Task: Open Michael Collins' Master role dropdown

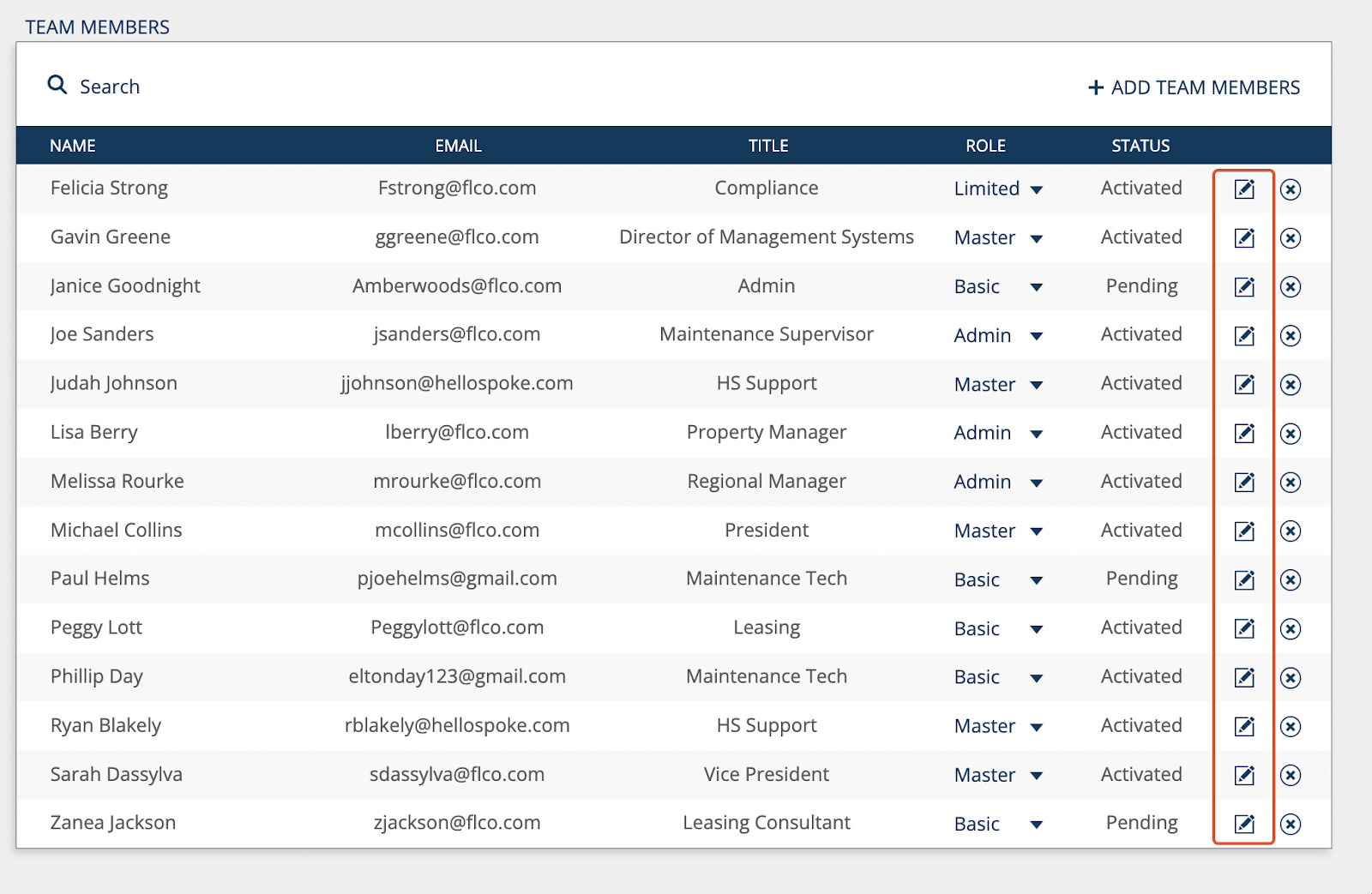Action: point(998,531)
